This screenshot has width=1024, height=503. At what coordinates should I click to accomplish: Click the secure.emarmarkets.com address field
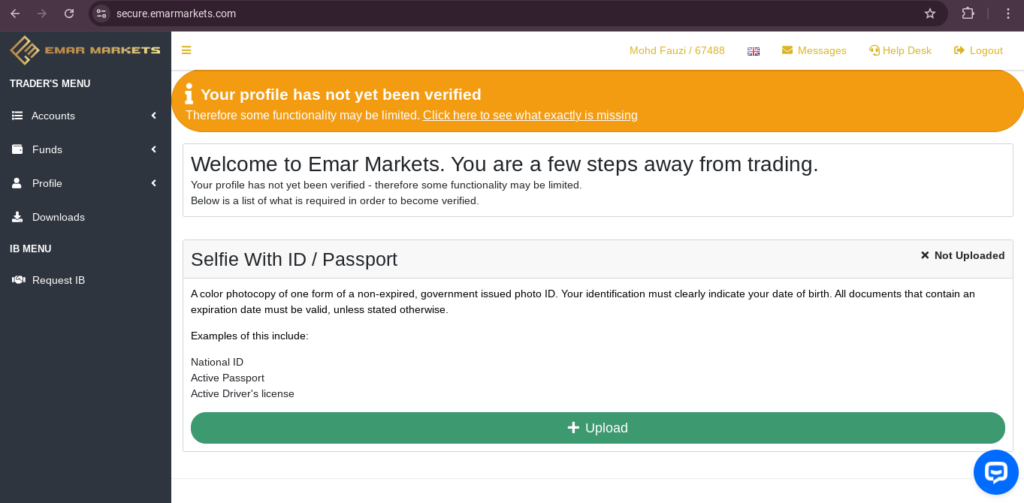pyautogui.click(x=509, y=13)
